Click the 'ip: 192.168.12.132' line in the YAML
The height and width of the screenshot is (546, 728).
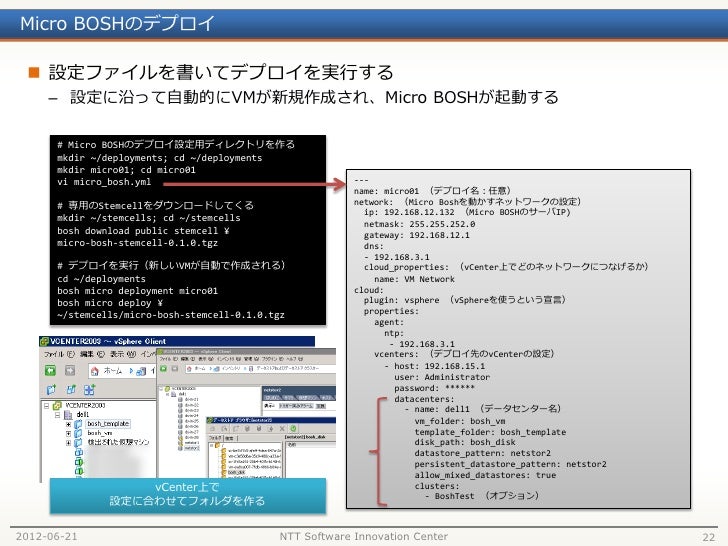pos(467,213)
